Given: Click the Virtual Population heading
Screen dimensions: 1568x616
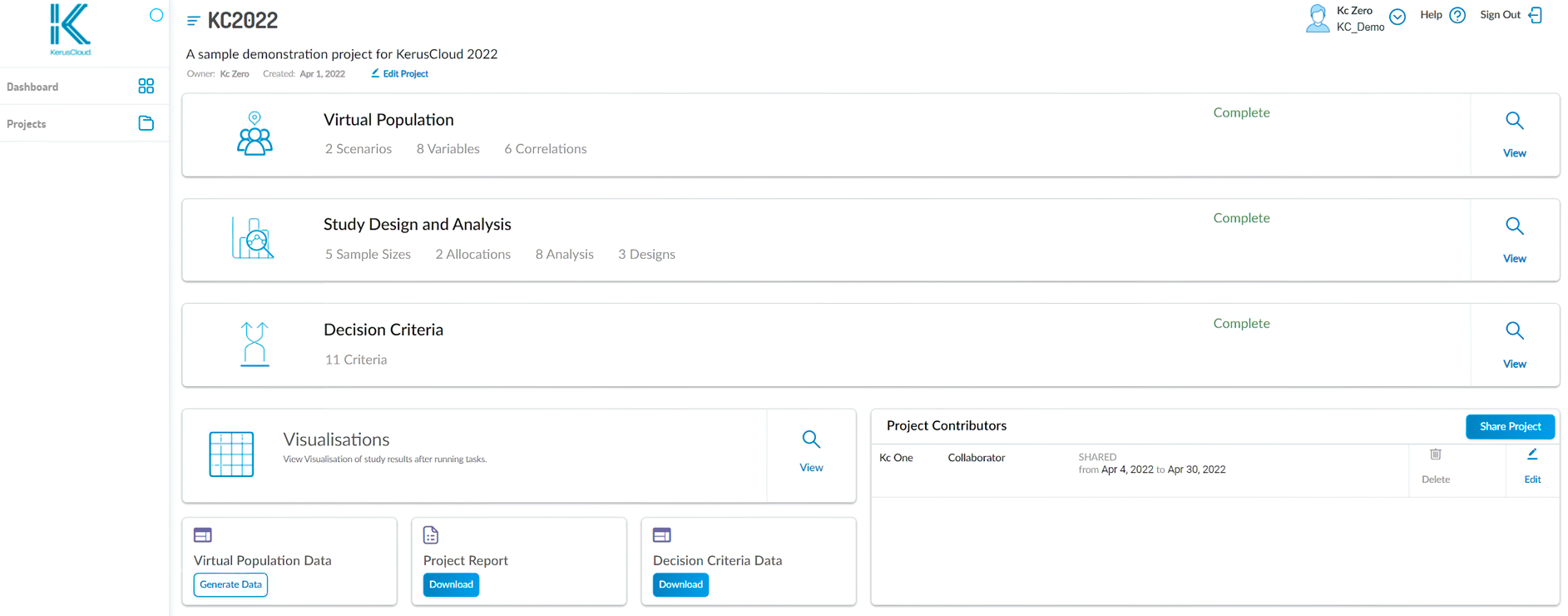Looking at the screenshot, I should (388, 120).
